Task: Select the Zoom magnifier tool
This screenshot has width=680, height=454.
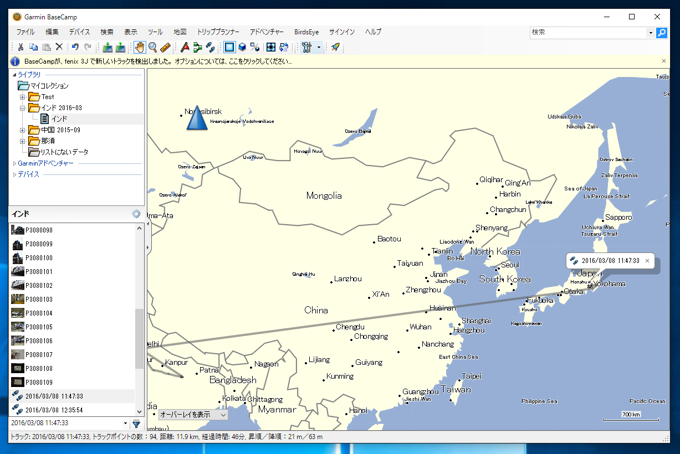Action: tap(153, 47)
